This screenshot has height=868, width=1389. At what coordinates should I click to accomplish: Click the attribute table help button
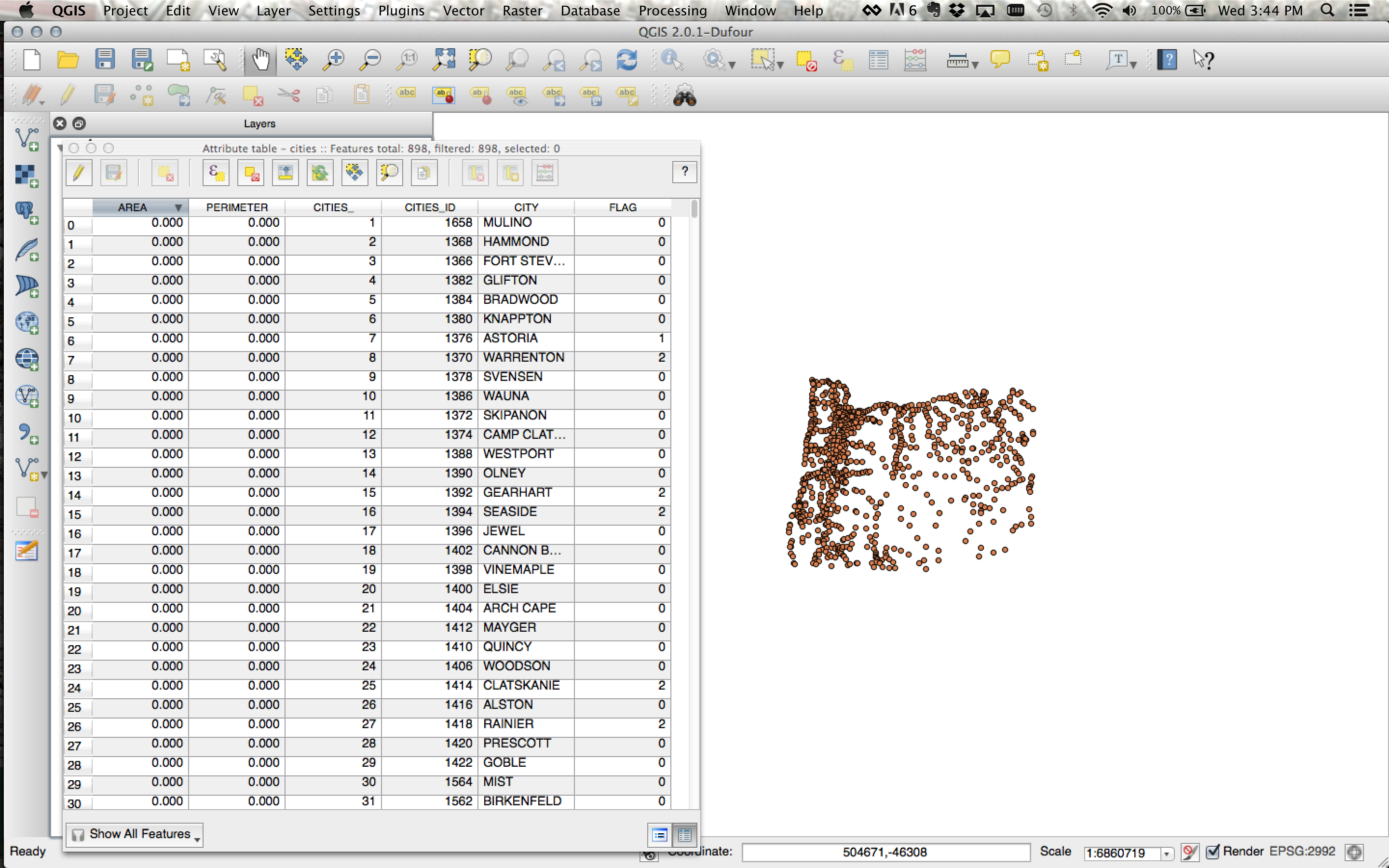pyautogui.click(x=685, y=172)
